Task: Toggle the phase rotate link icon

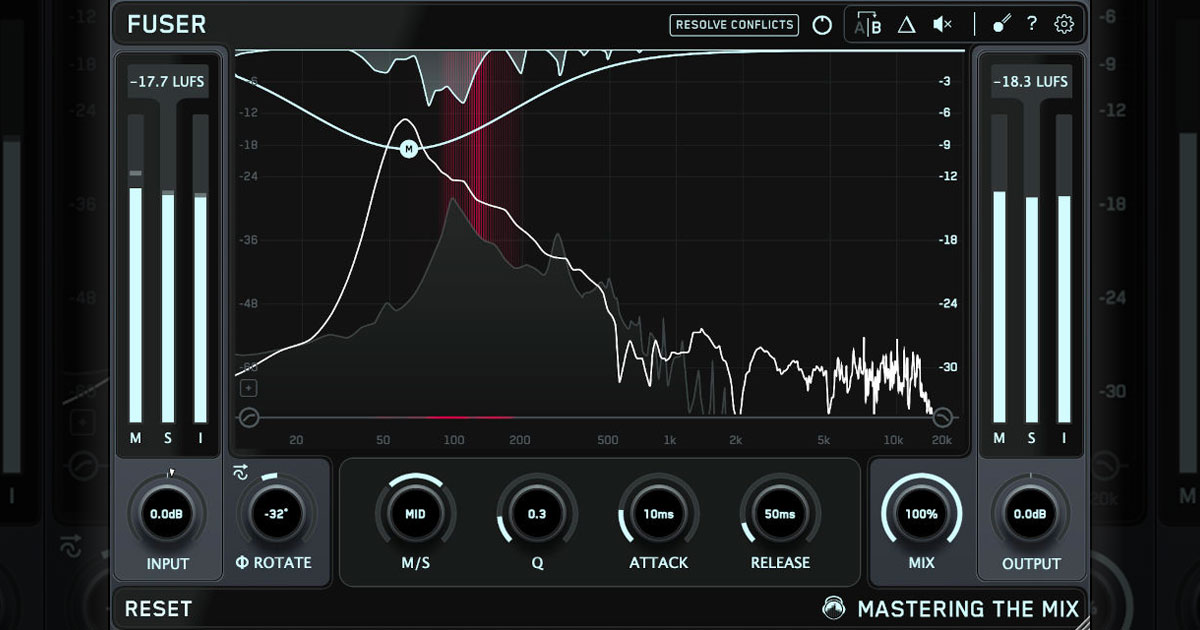Action: click(240, 473)
